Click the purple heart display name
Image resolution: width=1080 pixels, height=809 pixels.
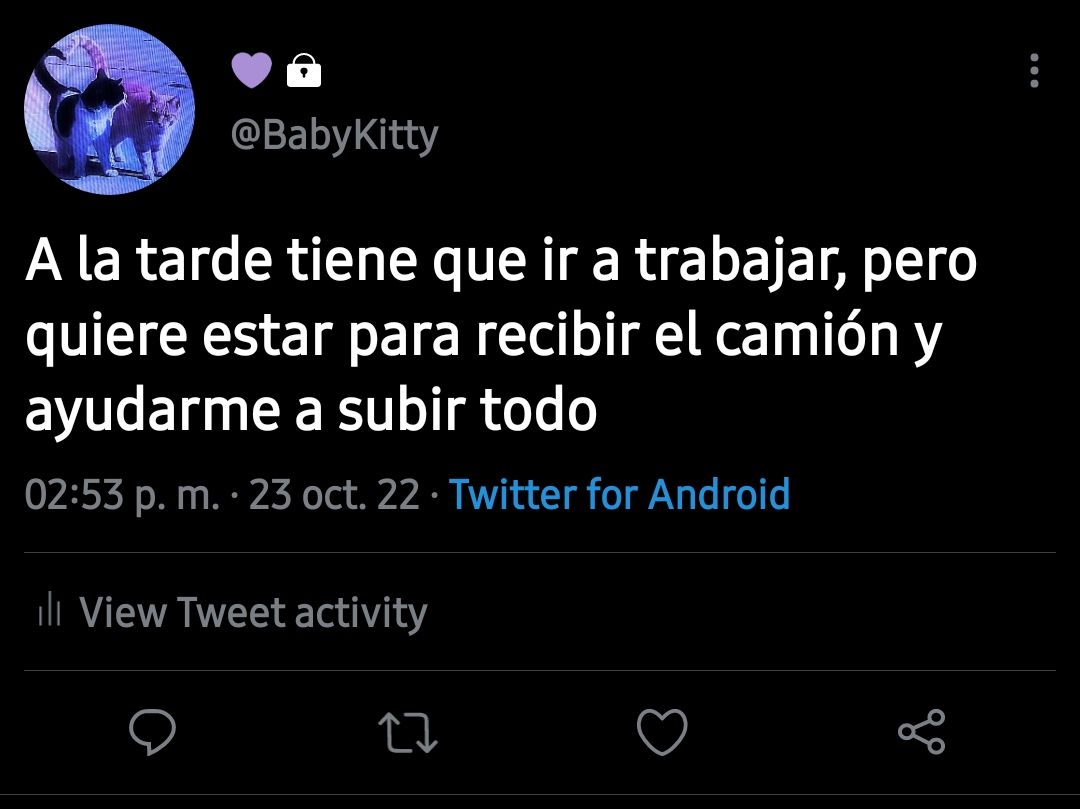point(251,70)
